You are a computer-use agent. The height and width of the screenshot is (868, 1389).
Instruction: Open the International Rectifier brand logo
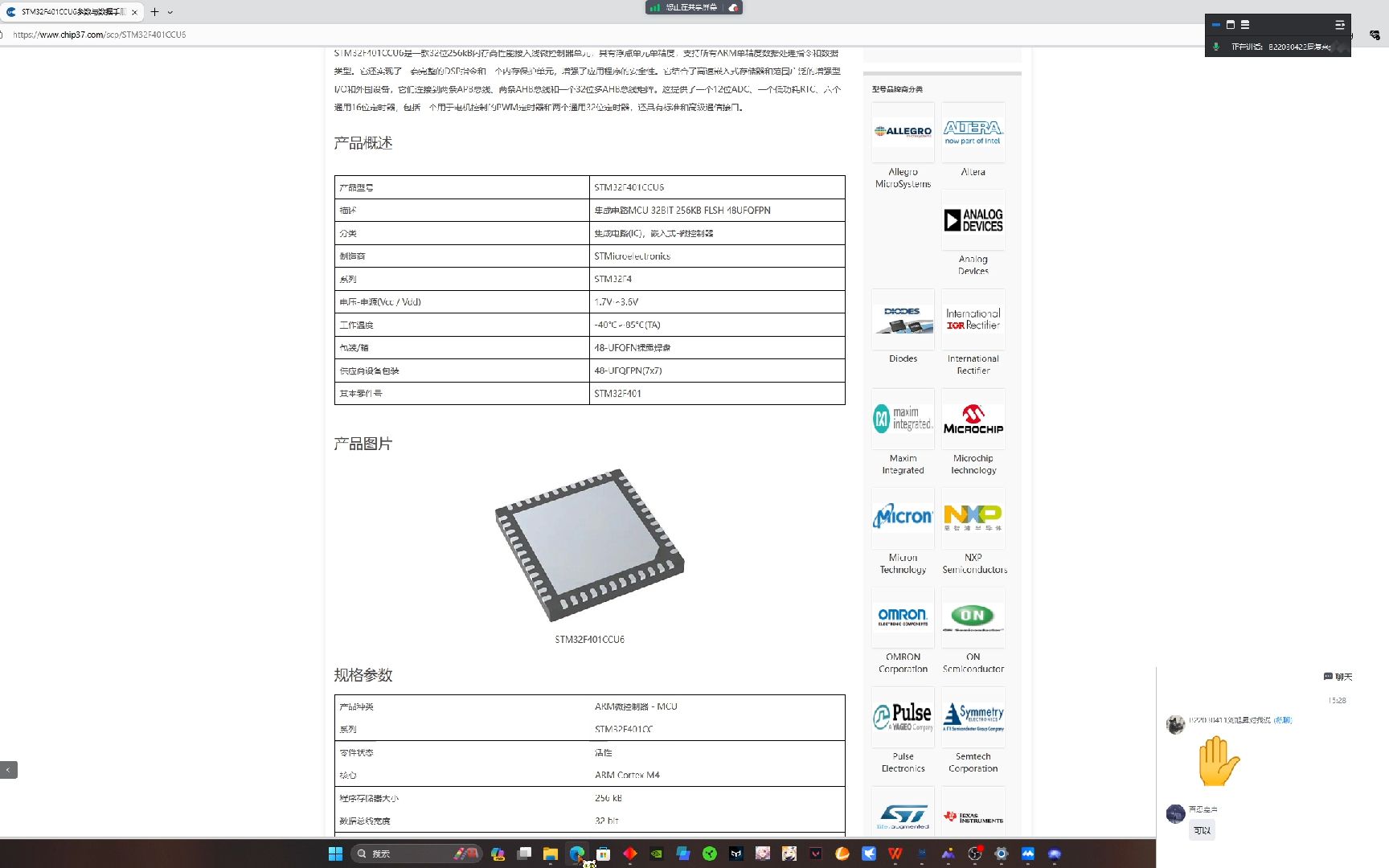point(973,319)
